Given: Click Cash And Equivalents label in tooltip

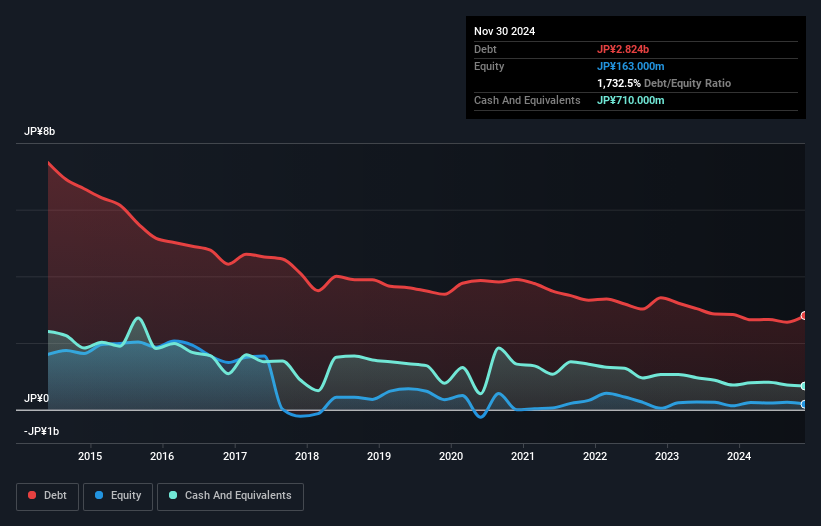Looking at the screenshot, I should pos(527,100).
